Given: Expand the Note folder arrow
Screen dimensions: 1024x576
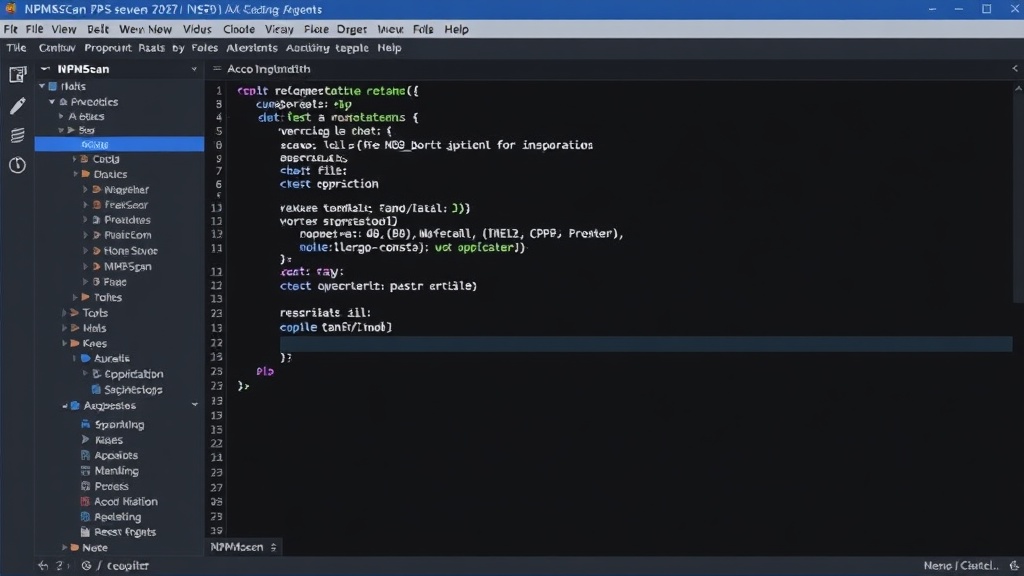Looking at the screenshot, I should (x=65, y=547).
